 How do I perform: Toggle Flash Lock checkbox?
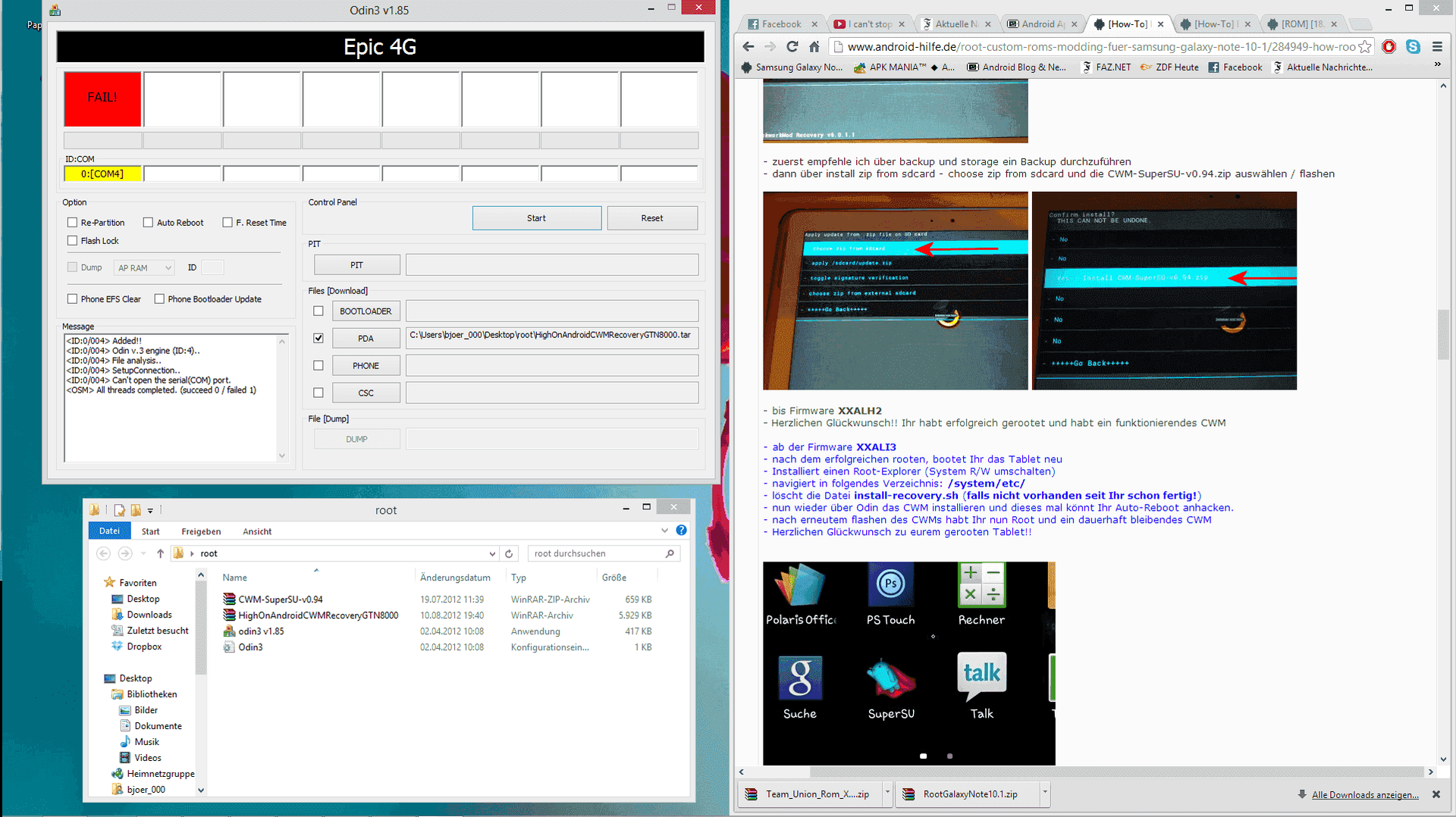[x=73, y=241]
